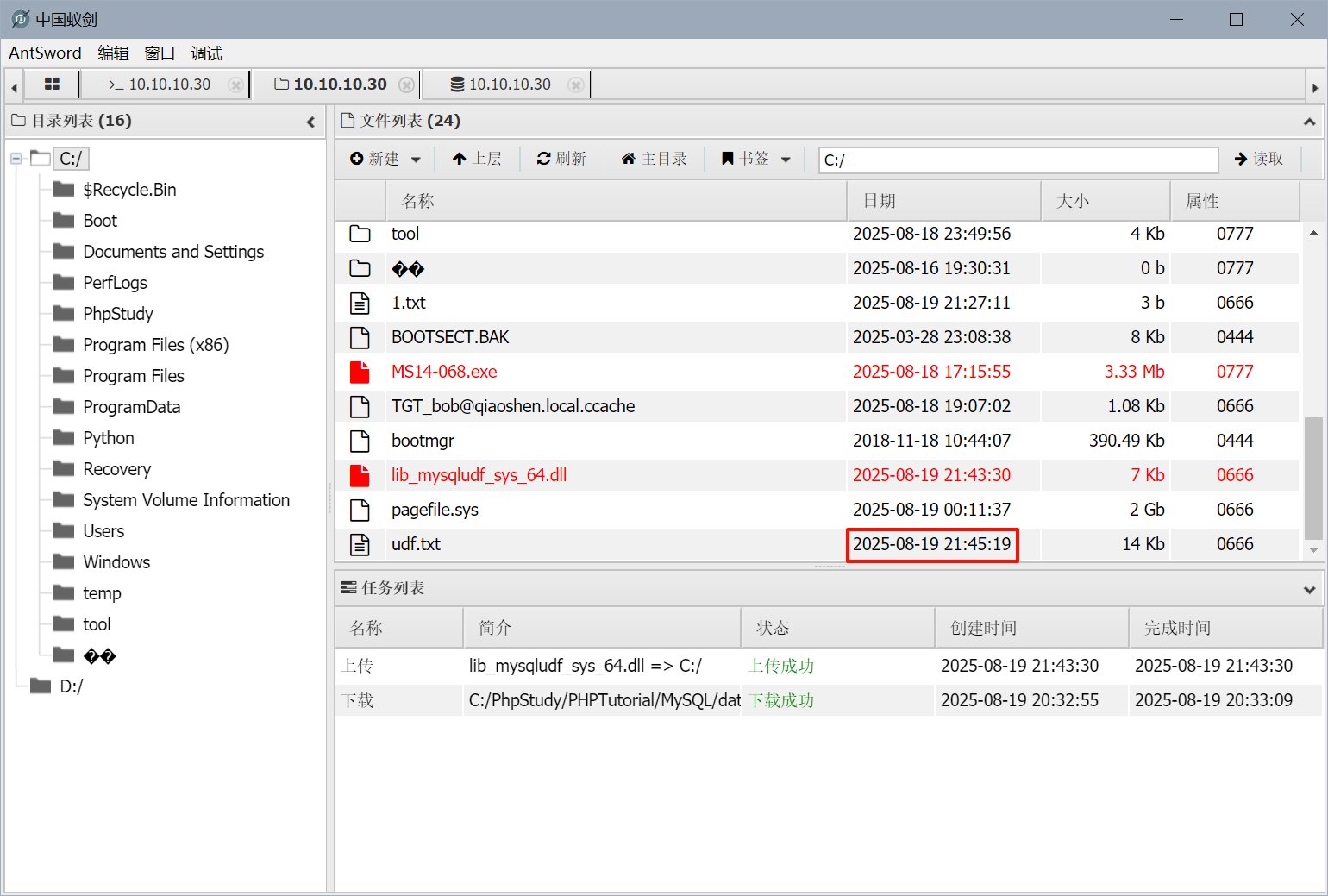1328x896 pixels.
Task: Click the path input field showing C:/
Action: click(x=1018, y=160)
